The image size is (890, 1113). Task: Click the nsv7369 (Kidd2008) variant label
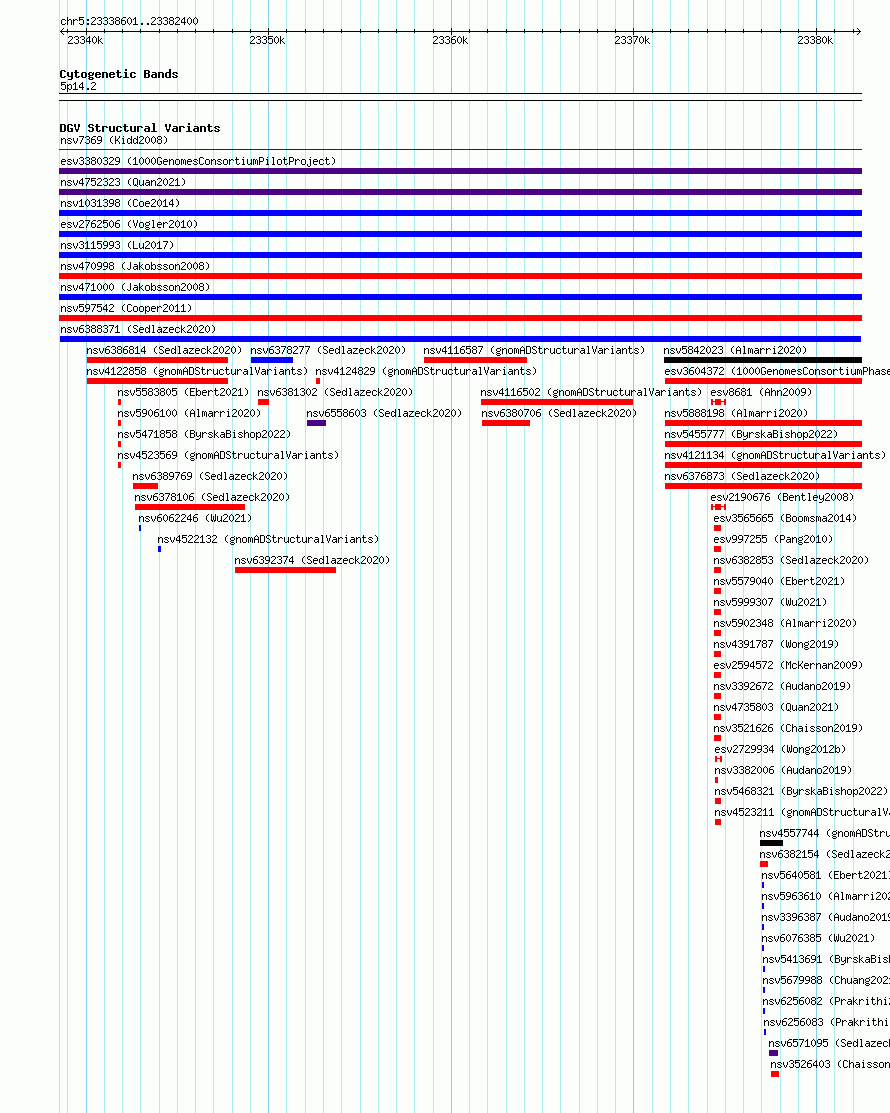click(114, 141)
